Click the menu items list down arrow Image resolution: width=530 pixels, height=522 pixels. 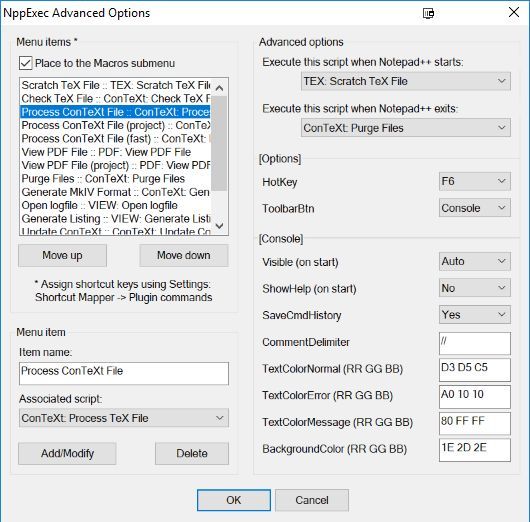pos(219,226)
